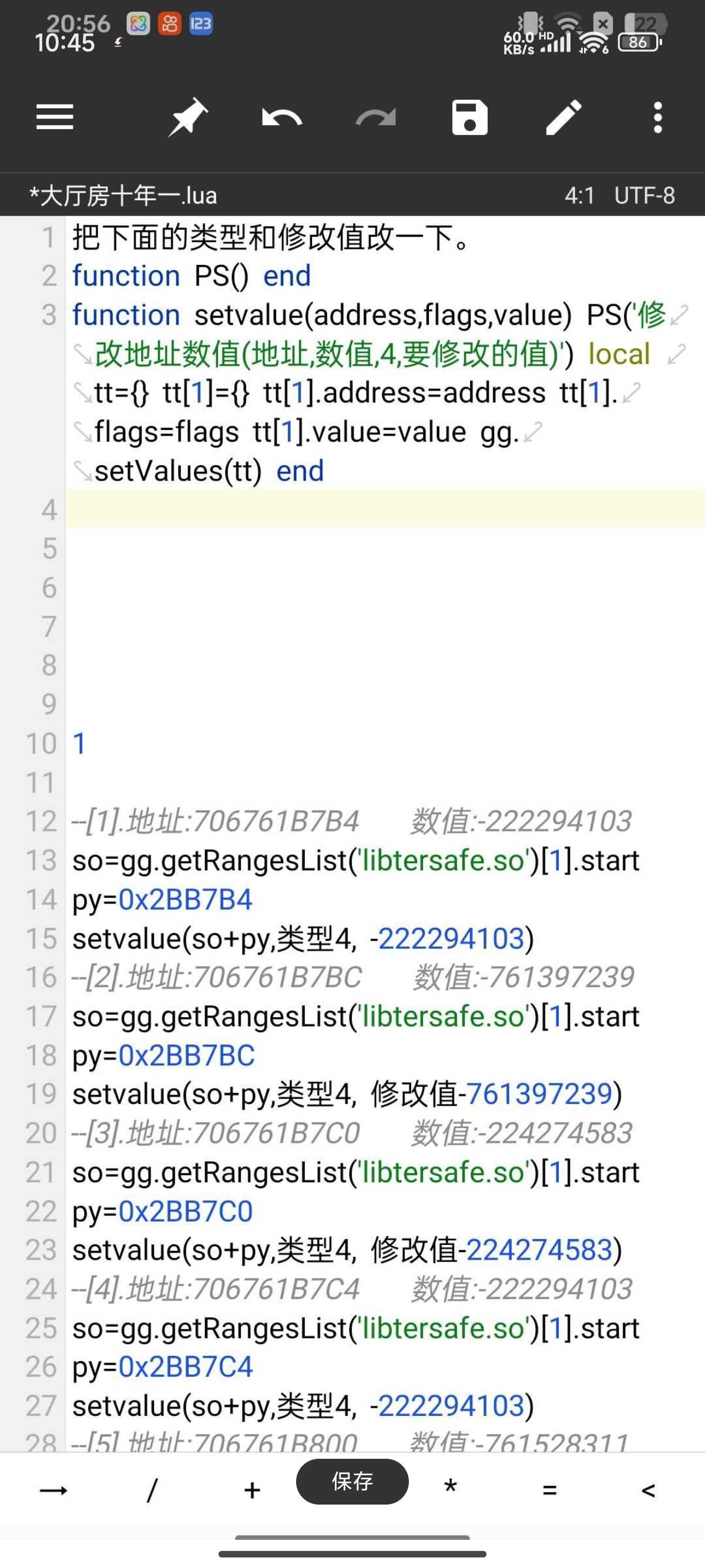Screen dimensions: 705x1568
Task: Insert slash symbol from bottom bar
Action: coord(152,1490)
